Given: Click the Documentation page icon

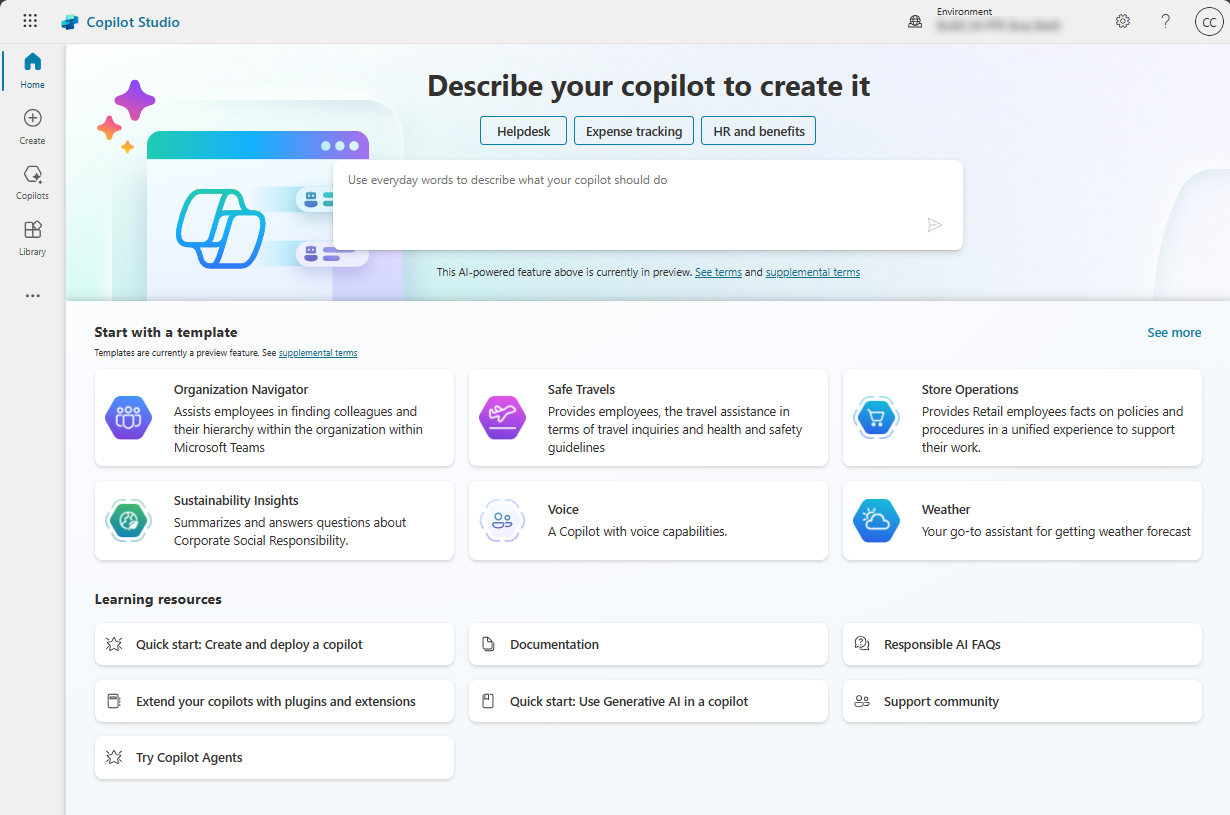Looking at the screenshot, I should pyautogui.click(x=488, y=644).
